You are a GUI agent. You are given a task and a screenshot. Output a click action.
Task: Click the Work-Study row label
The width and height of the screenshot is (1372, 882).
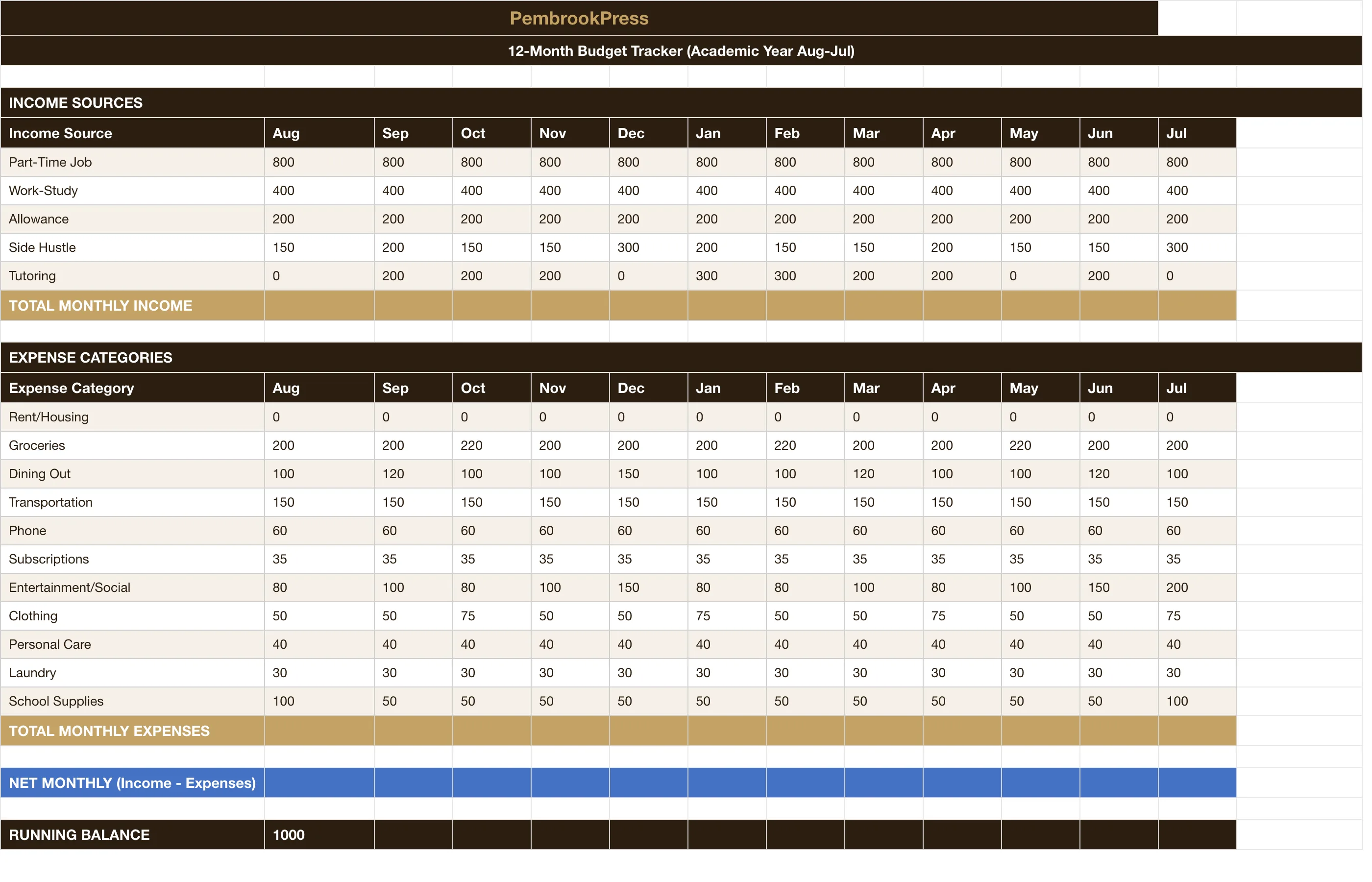132,191
